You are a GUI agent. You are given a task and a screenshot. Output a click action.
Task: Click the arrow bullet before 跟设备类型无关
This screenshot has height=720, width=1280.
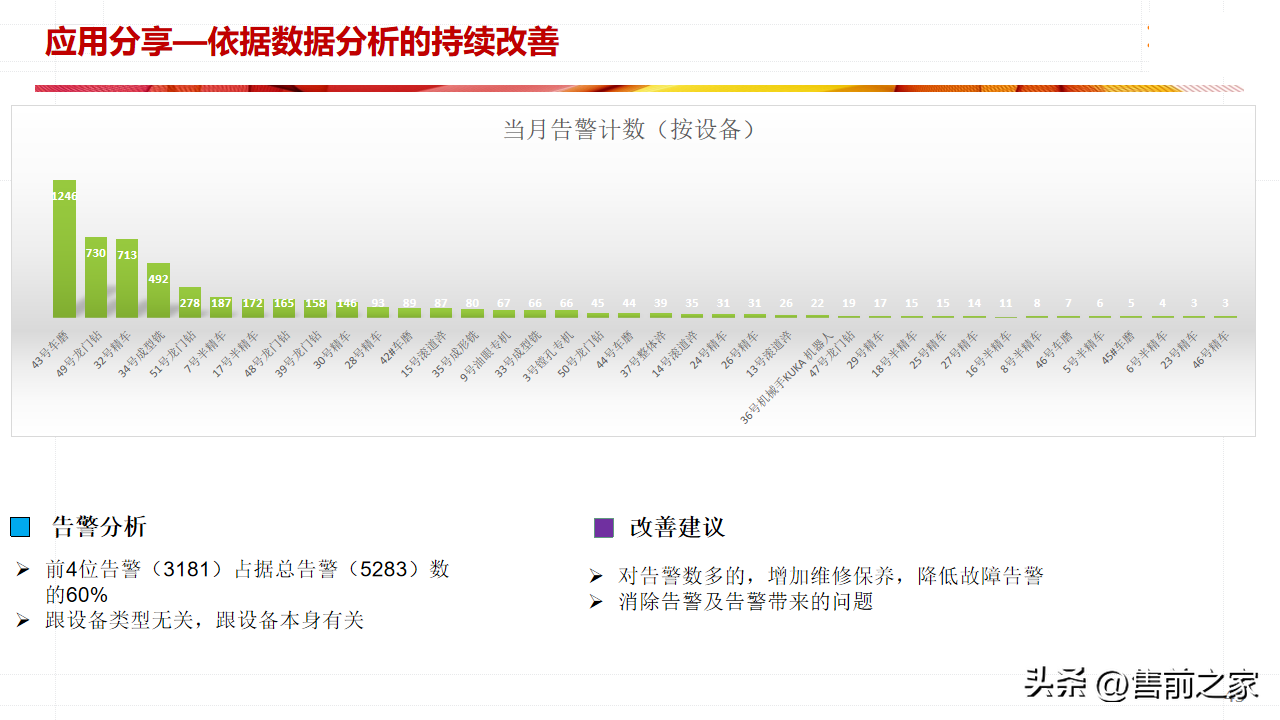(23, 620)
